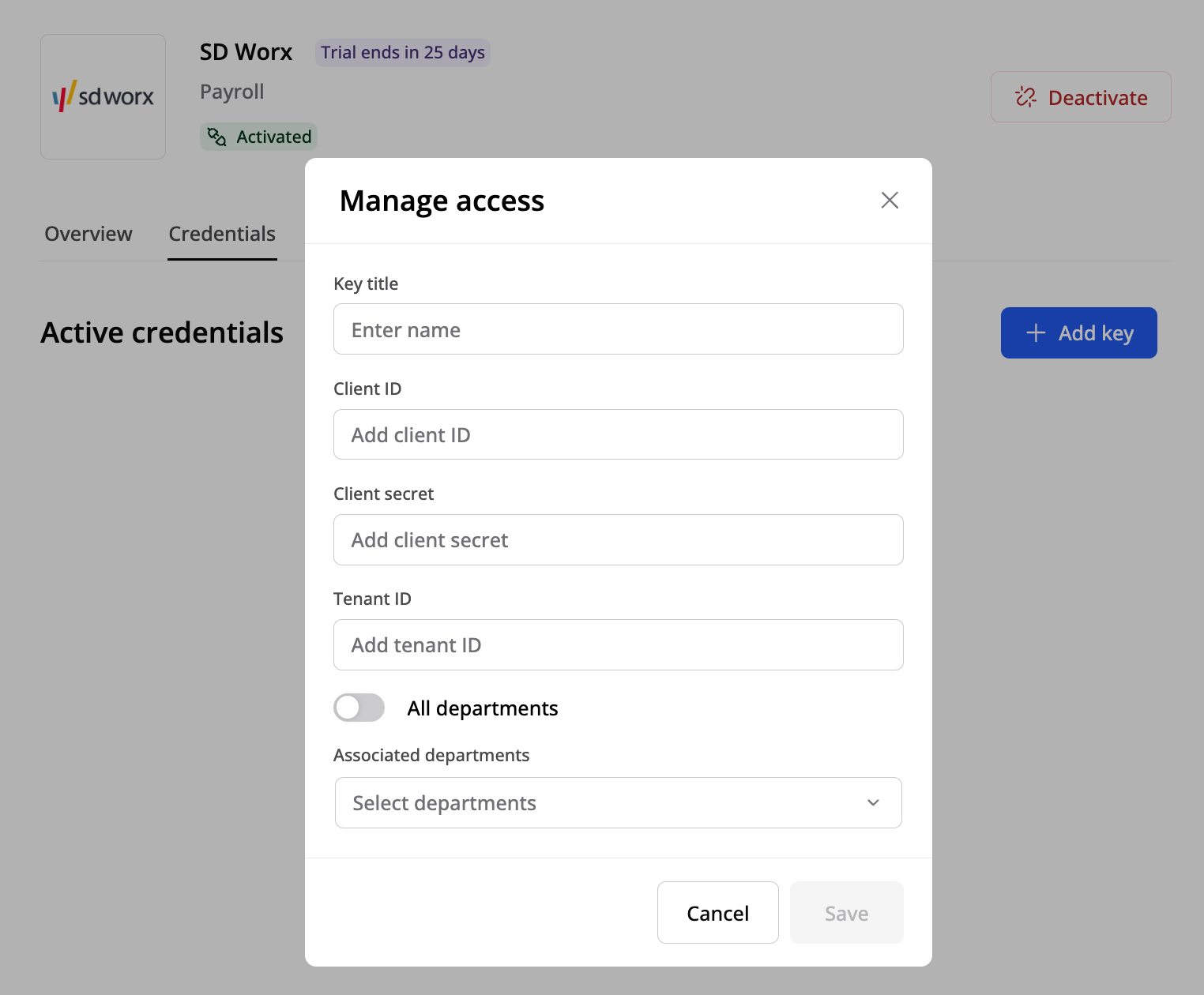Open the Select departments dropdown
1204x995 pixels.
600,802
